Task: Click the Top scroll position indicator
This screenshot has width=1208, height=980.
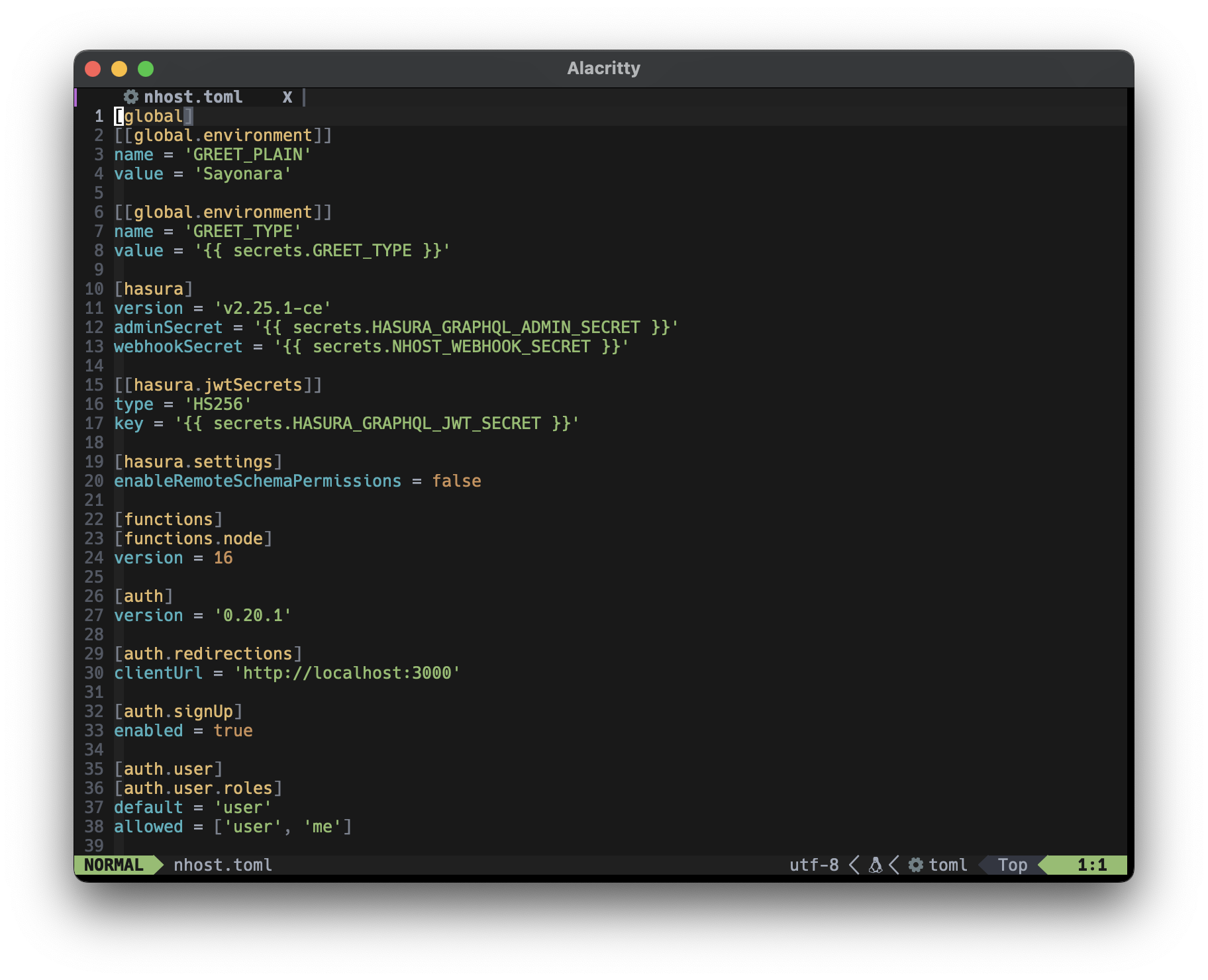Action: pyautogui.click(x=1012, y=865)
